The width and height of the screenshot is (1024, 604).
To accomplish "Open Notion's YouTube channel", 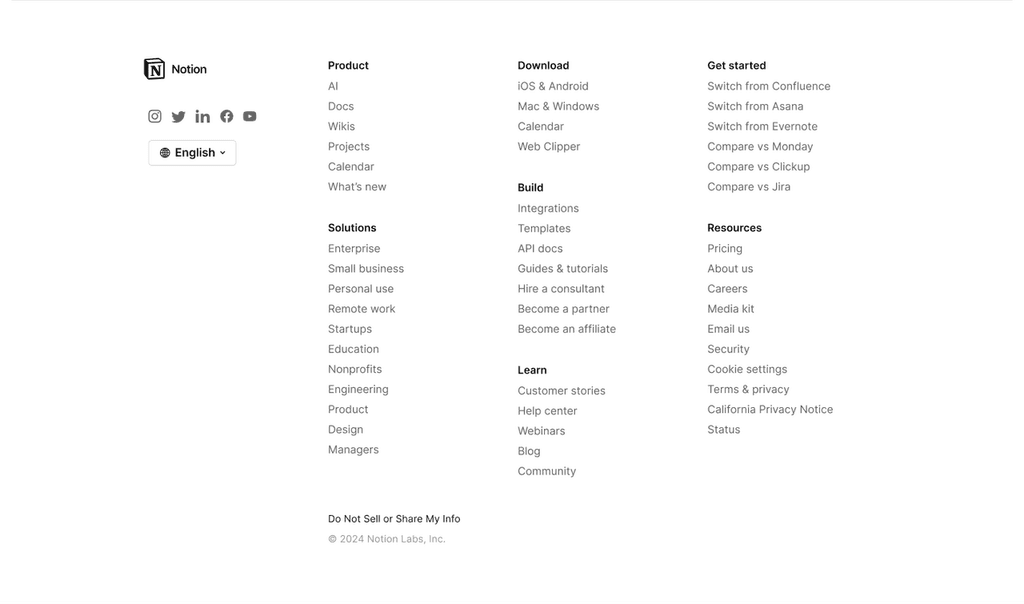I will coord(249,116).
